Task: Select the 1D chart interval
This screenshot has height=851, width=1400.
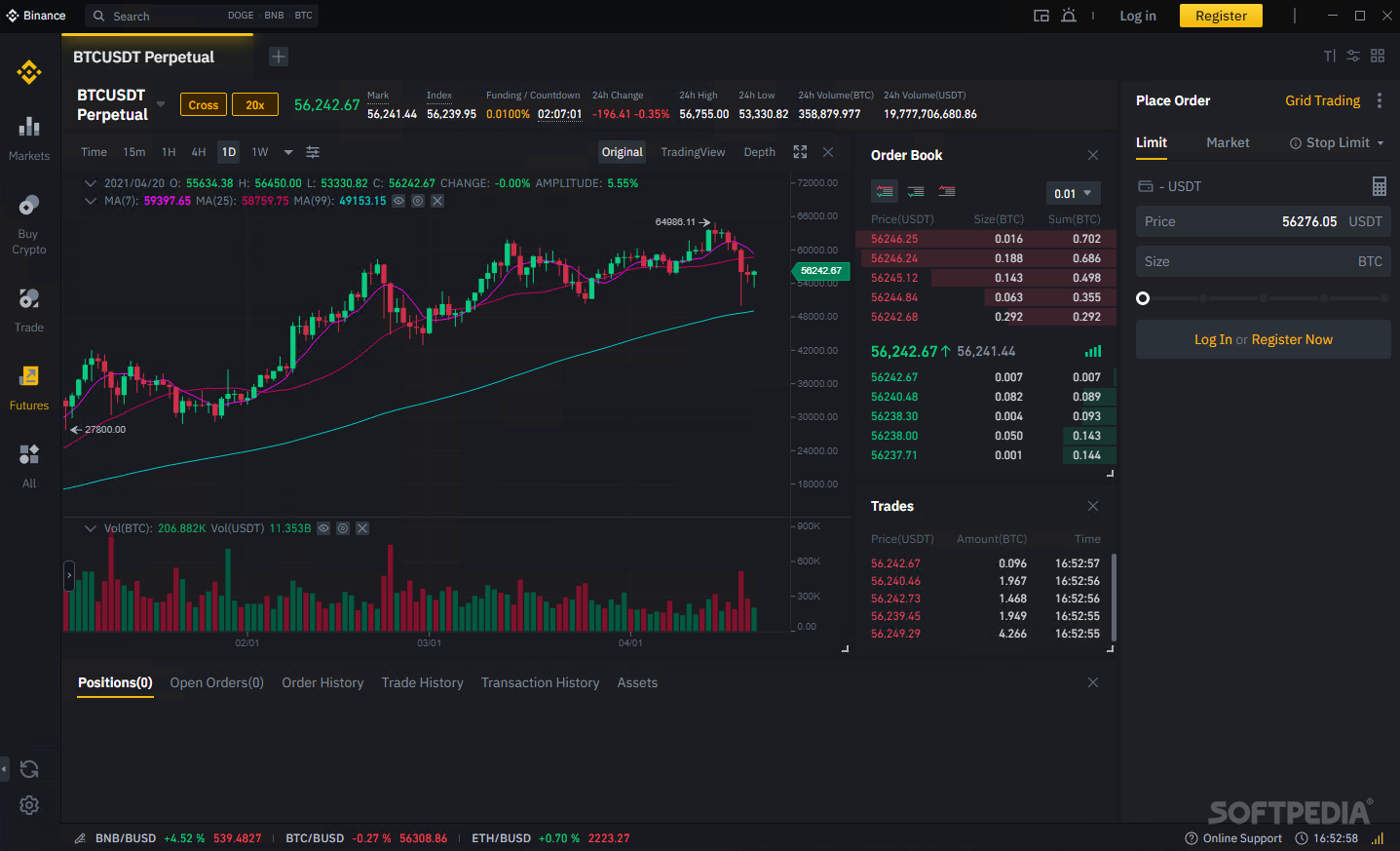Action: click(x=229, y=152)
